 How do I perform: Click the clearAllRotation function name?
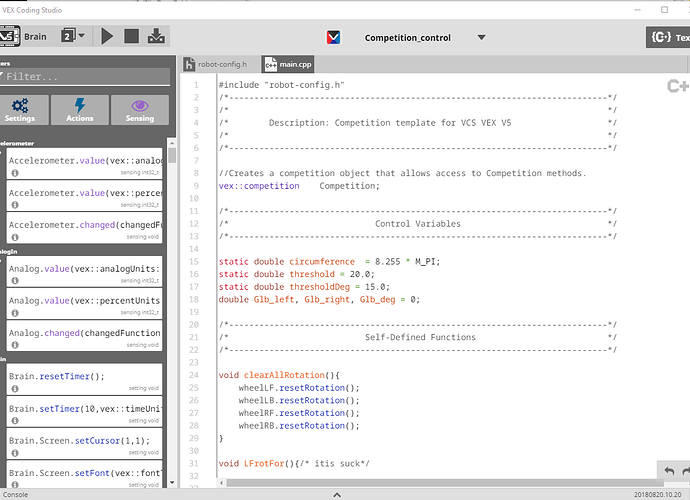[284, 375]
